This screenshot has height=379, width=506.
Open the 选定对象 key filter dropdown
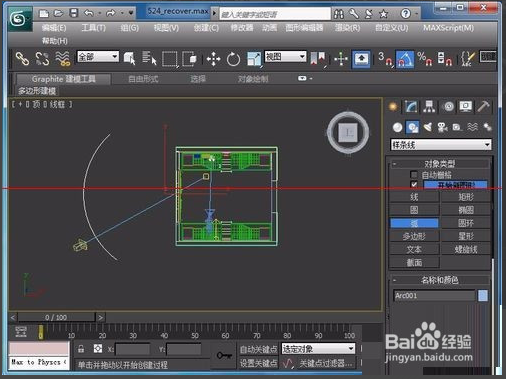pyautogui.click(x=318, y=349)
